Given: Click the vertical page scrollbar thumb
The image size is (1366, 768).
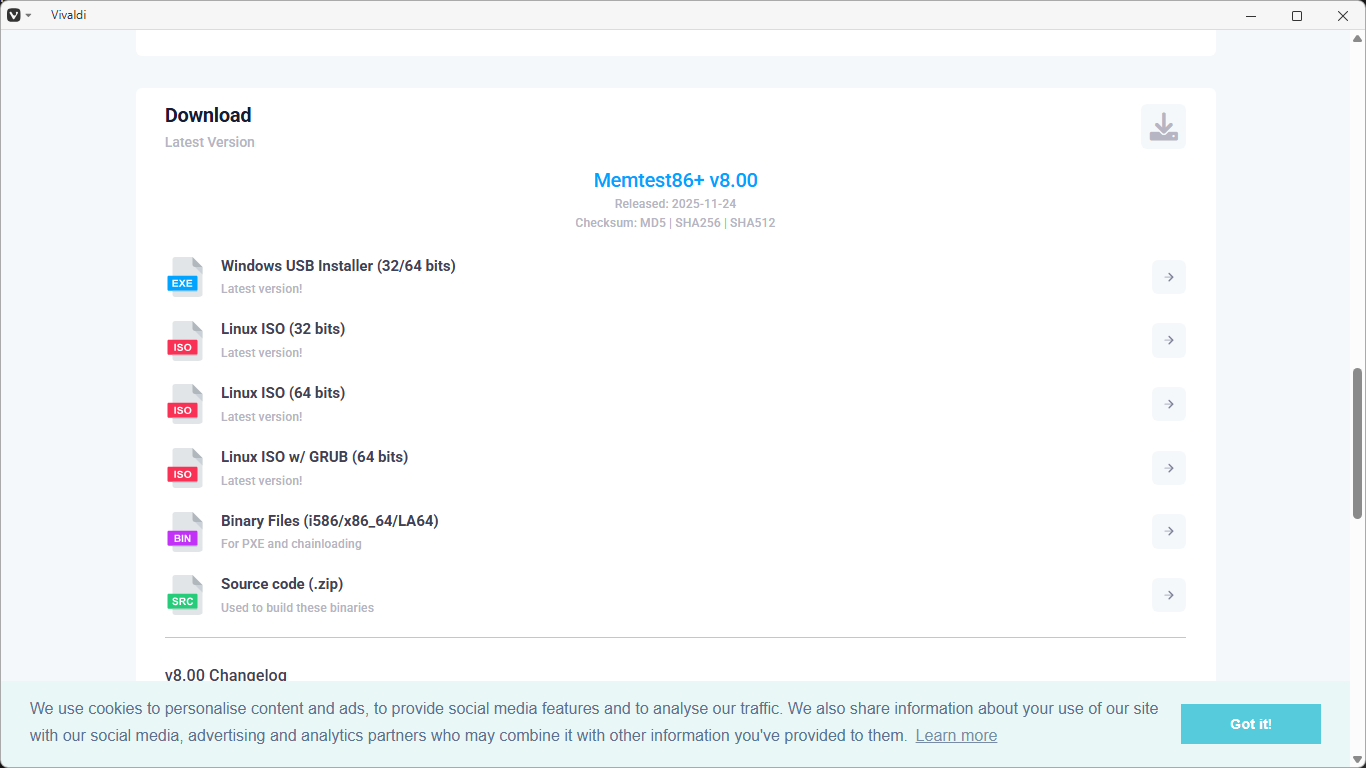Looking at the screenshot, I should (1357, 443).
